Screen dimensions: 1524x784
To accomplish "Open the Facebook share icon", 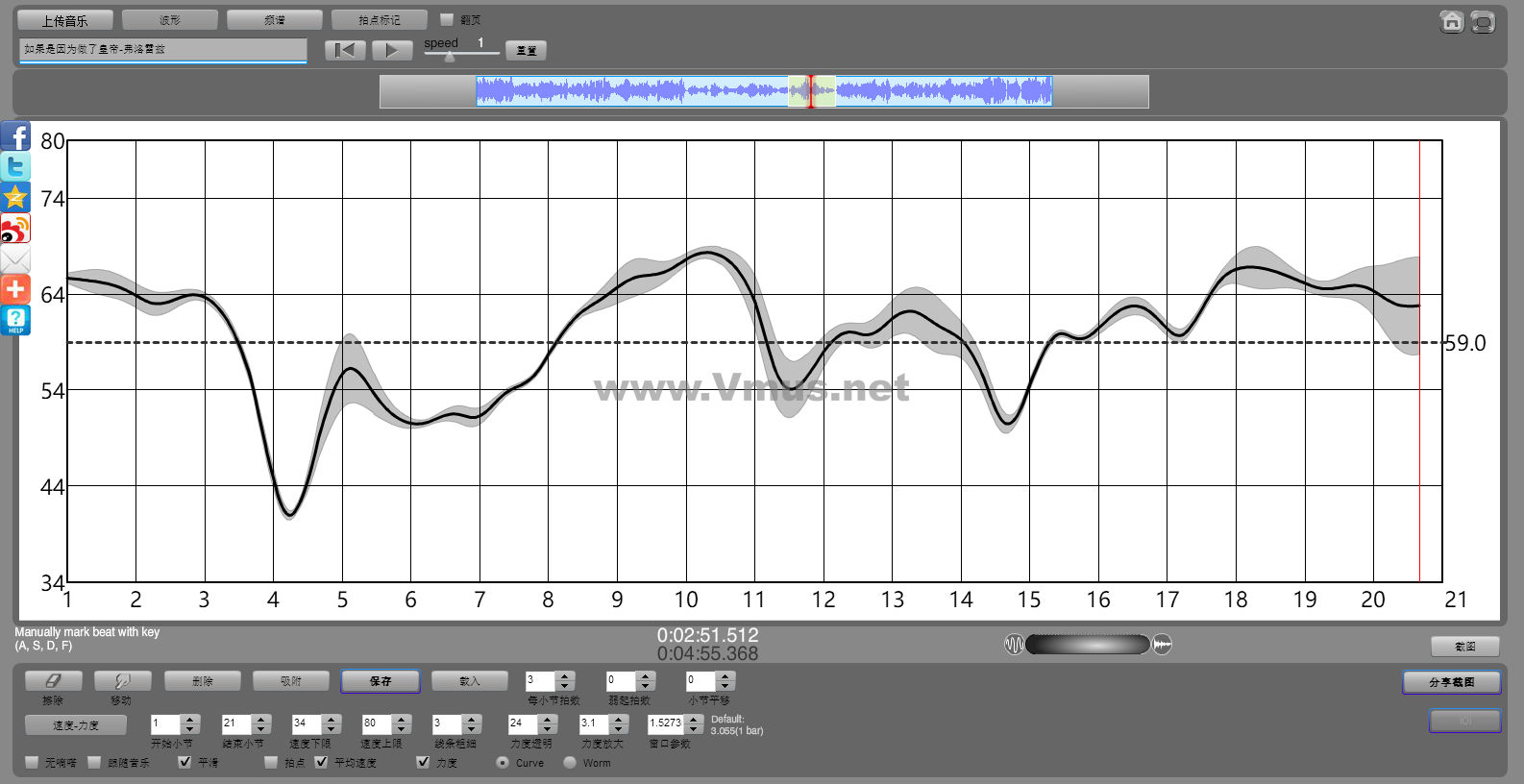I will click(x=15, y=136).
